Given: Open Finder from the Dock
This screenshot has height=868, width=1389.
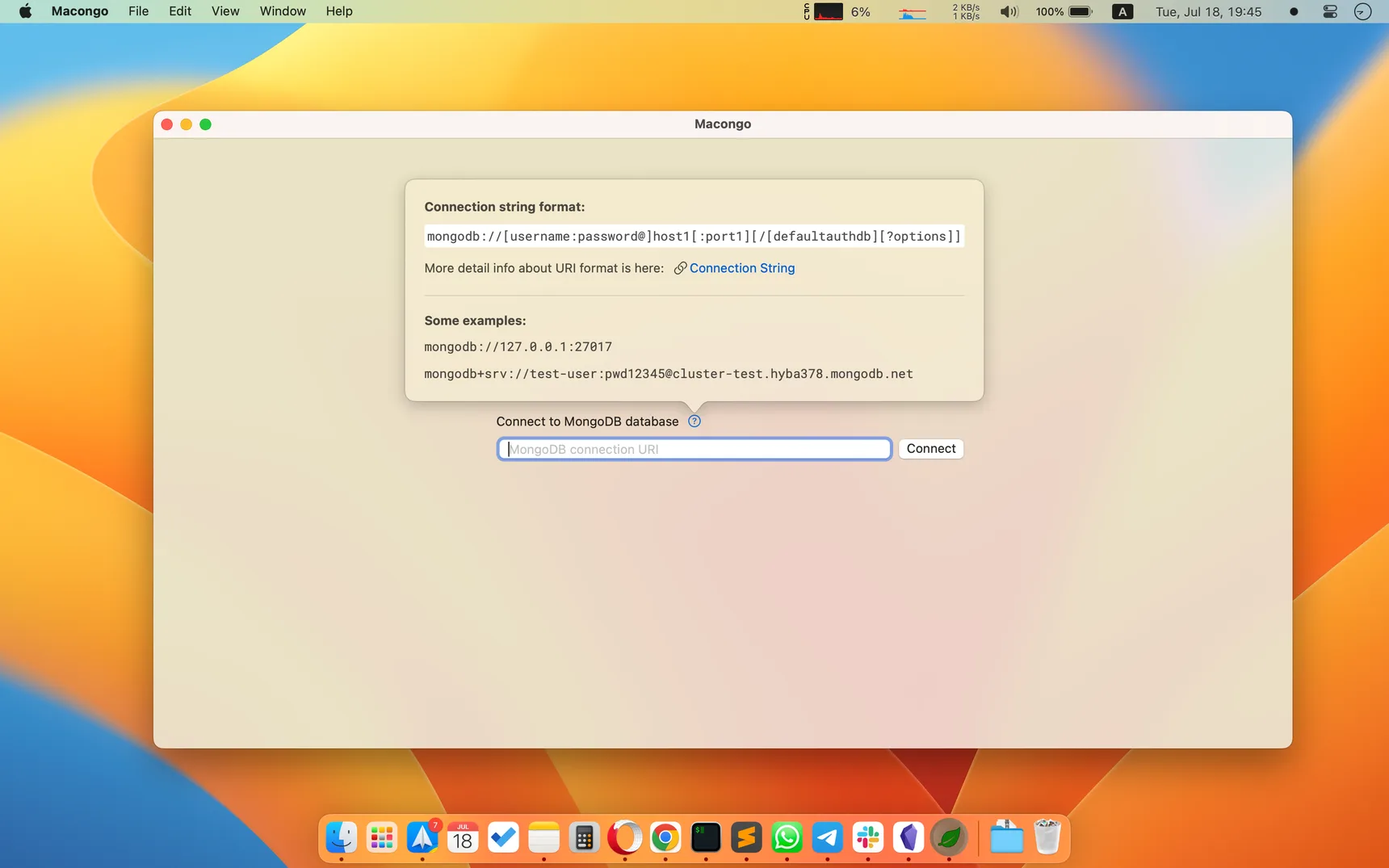Looking at the screenshot, I should pyautogui.click(x=342, y=838).
